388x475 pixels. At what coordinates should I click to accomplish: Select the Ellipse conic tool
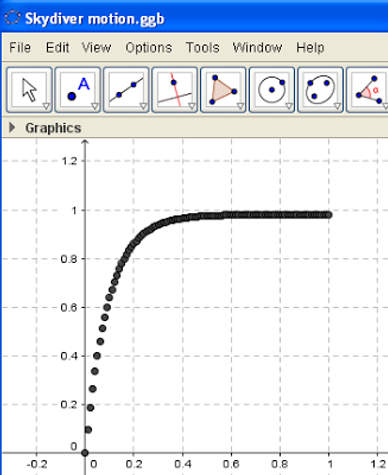[x=320, y=89]
